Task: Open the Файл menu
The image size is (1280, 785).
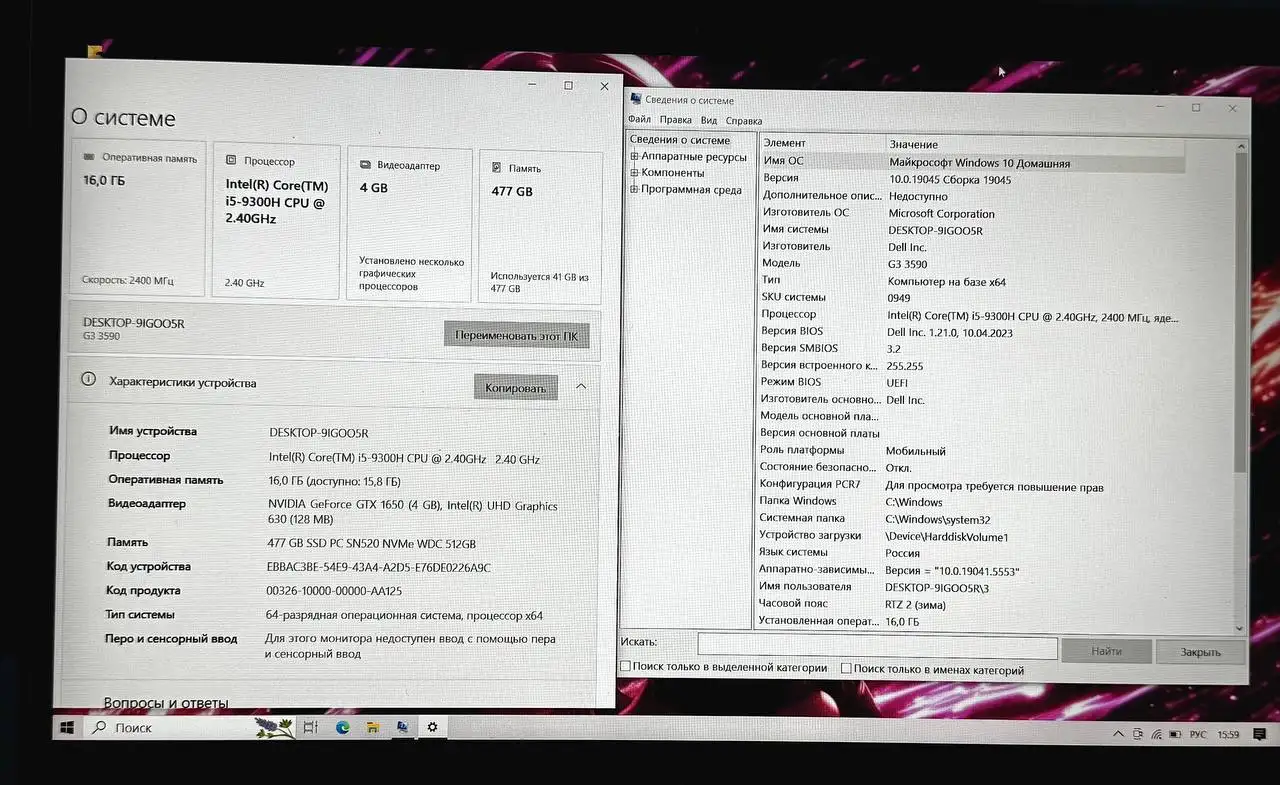Action: click(639, 120)
